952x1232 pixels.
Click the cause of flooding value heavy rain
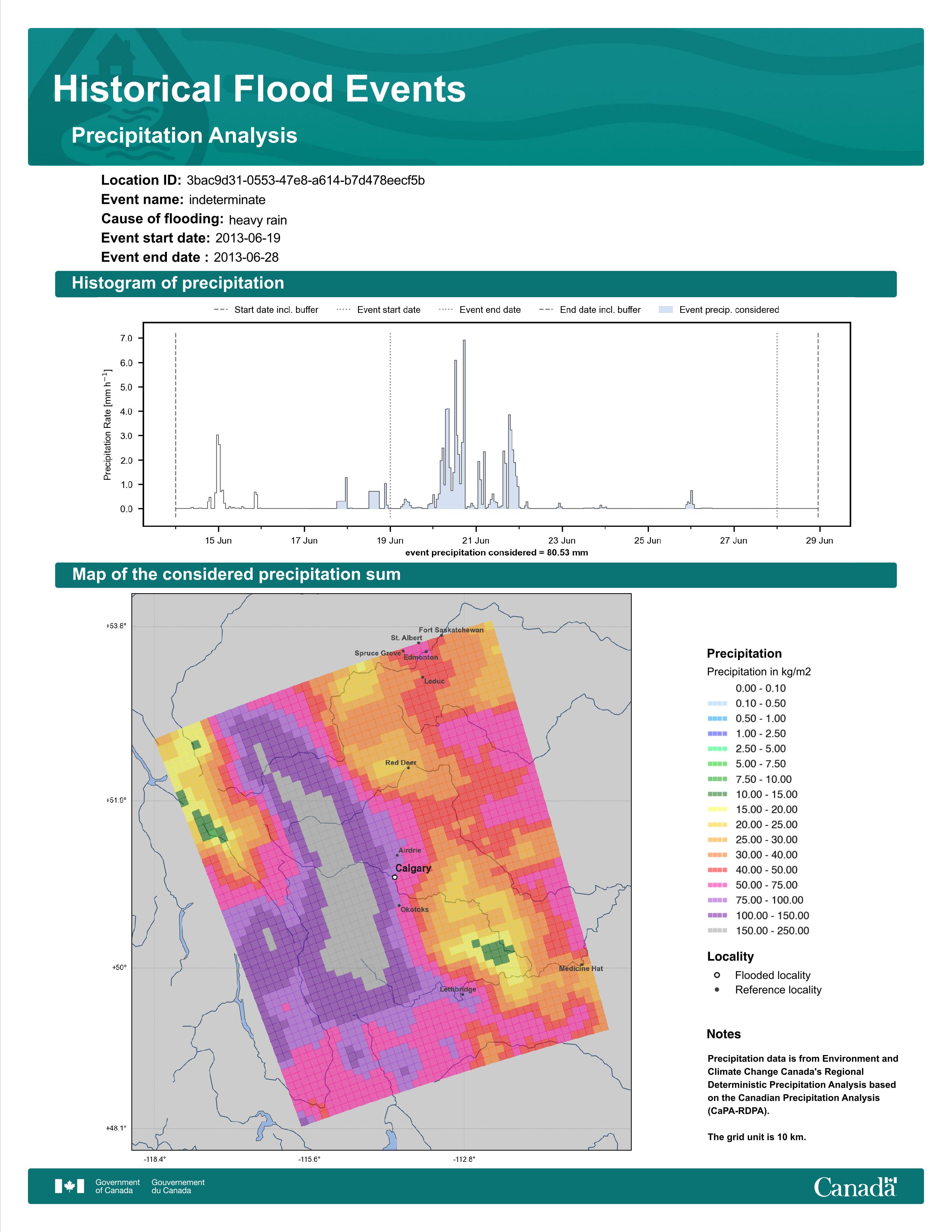tap(258, 220)
